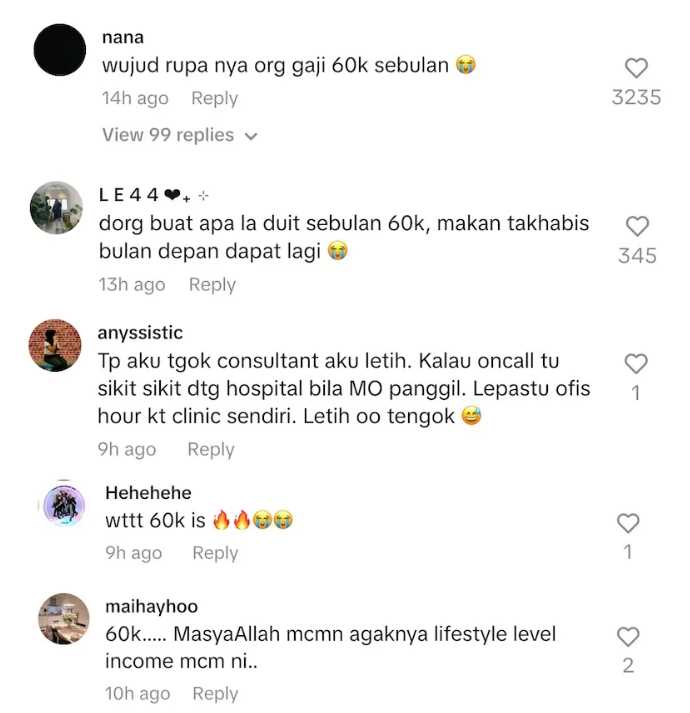The height and width of the screenshot is (713, 690).
Task: Open the anyssistic username link
Action: [140, 333]
